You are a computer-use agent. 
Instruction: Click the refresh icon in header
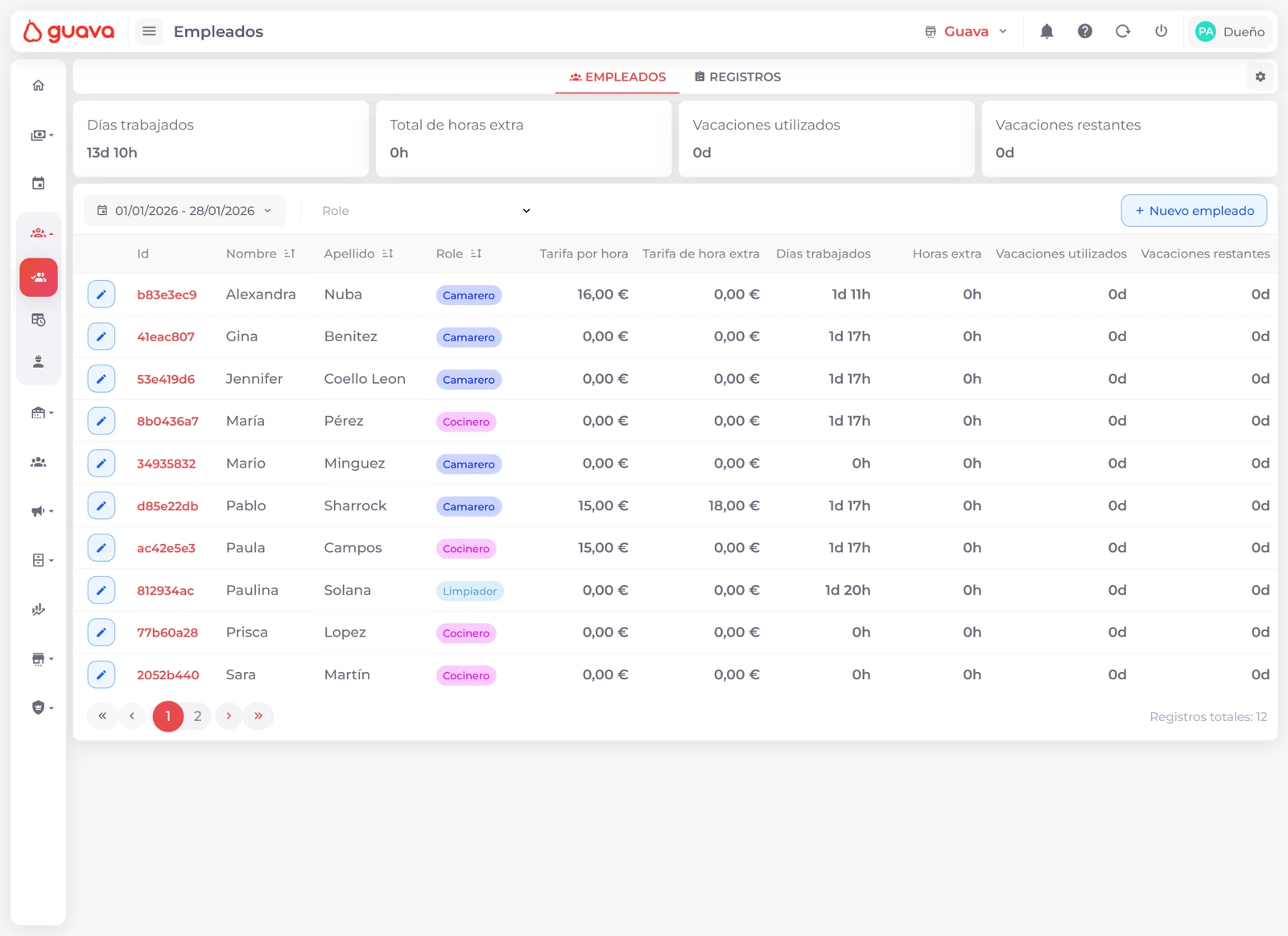tap(1122, 31)
